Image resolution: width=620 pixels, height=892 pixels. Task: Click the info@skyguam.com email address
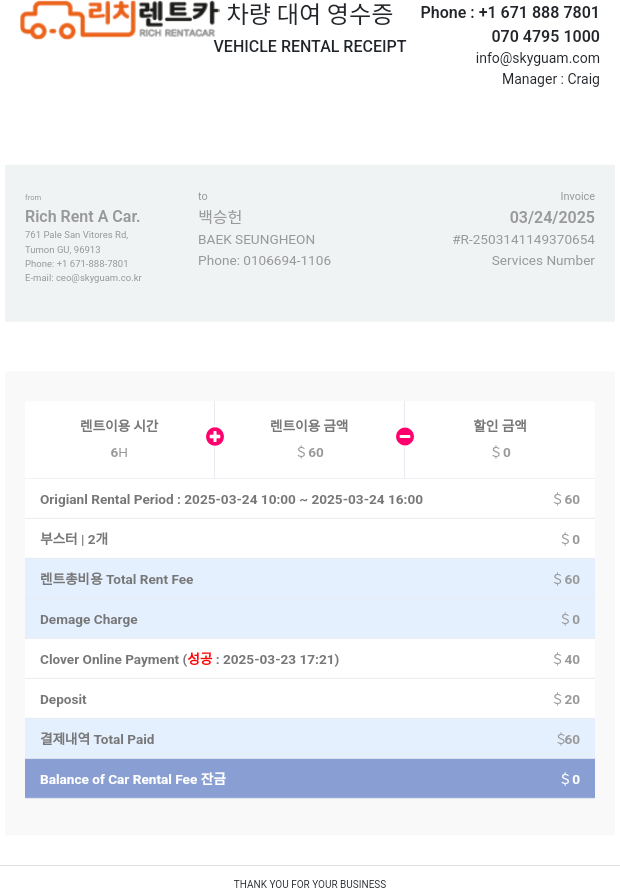coord(537,58)
